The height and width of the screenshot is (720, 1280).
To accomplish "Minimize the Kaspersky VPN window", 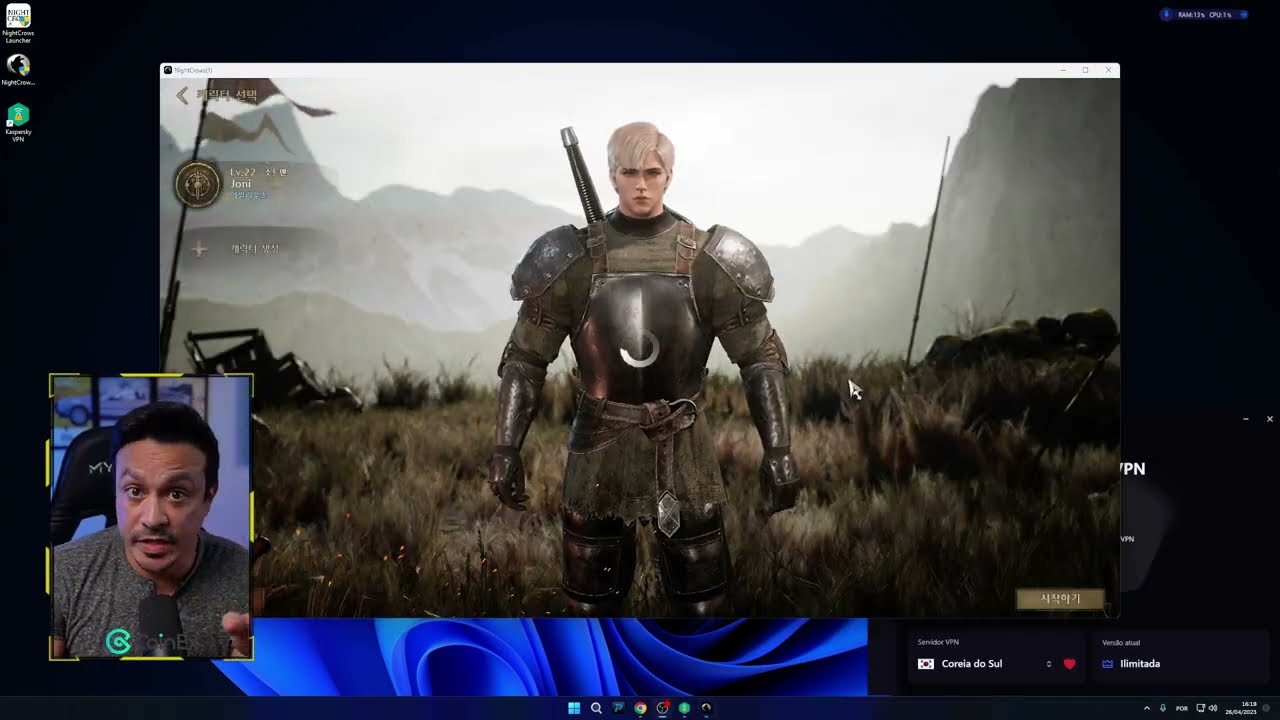I will tap(1245, 419).
